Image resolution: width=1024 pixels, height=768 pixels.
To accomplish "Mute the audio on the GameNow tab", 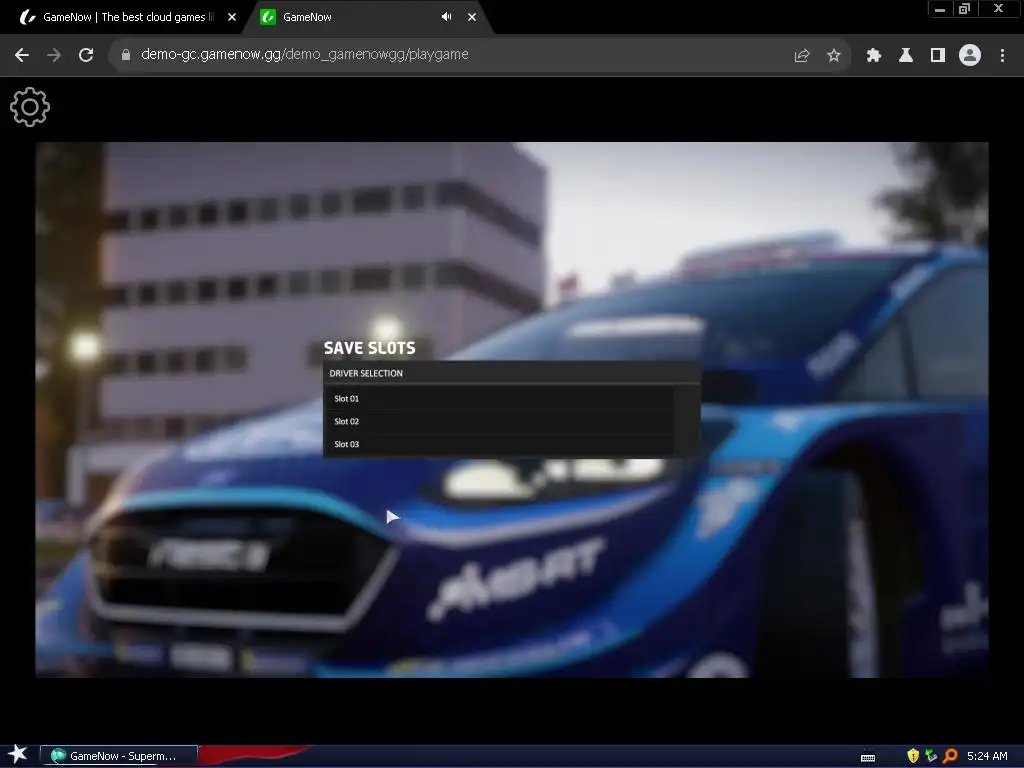I will coord(446,17).
